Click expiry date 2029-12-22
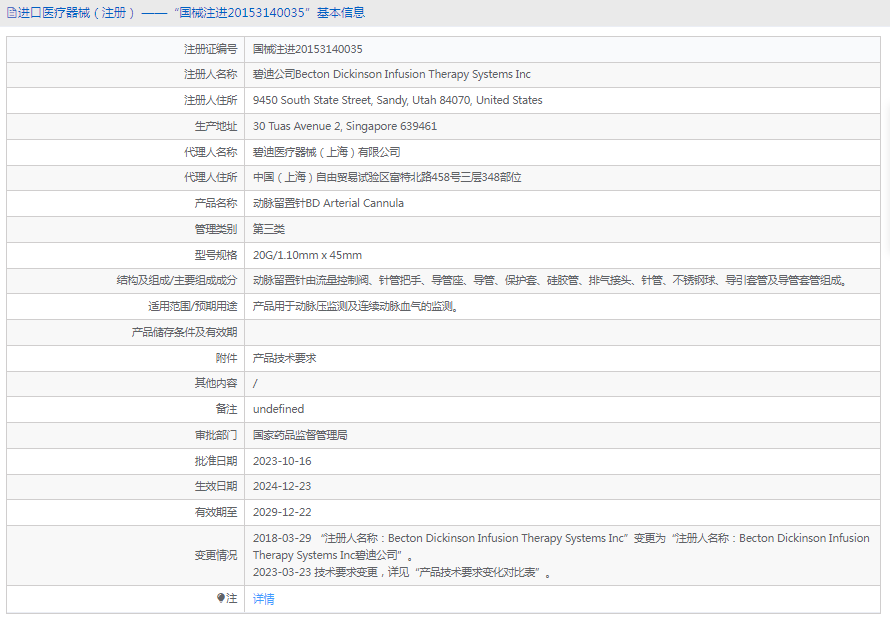Screen dimensions: 890x621 282,512
